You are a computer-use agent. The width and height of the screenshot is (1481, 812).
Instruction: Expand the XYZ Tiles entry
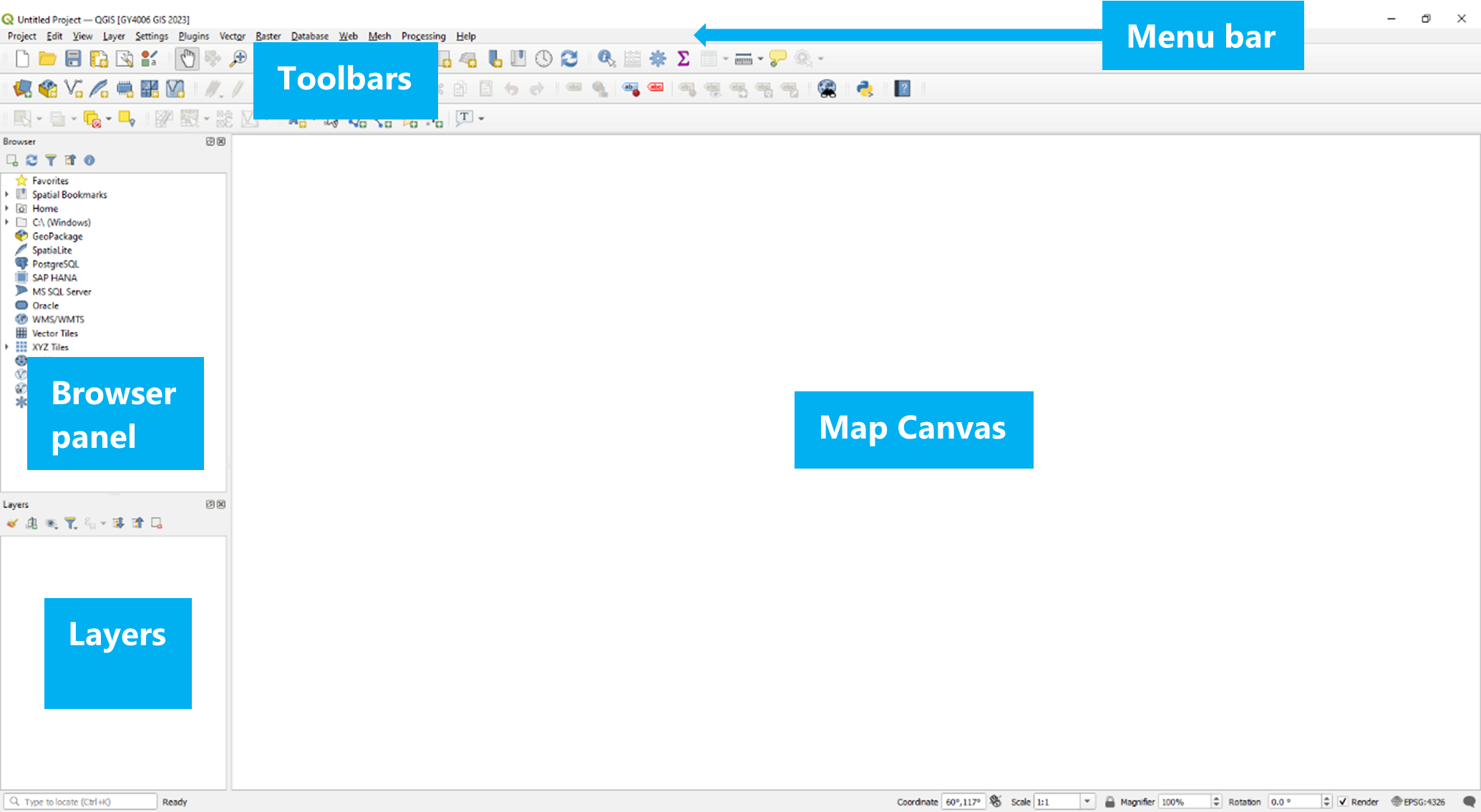[7, 346]
